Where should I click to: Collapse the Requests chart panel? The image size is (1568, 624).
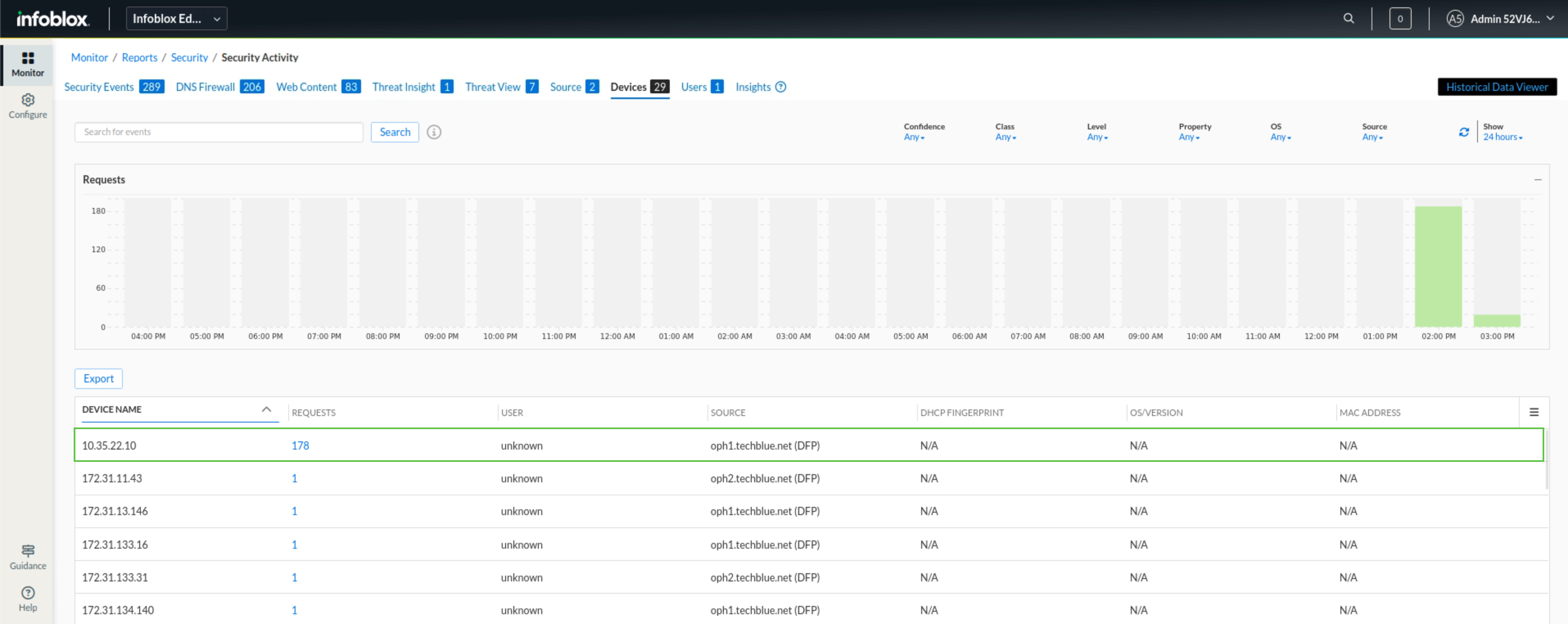coord(1538,180)
